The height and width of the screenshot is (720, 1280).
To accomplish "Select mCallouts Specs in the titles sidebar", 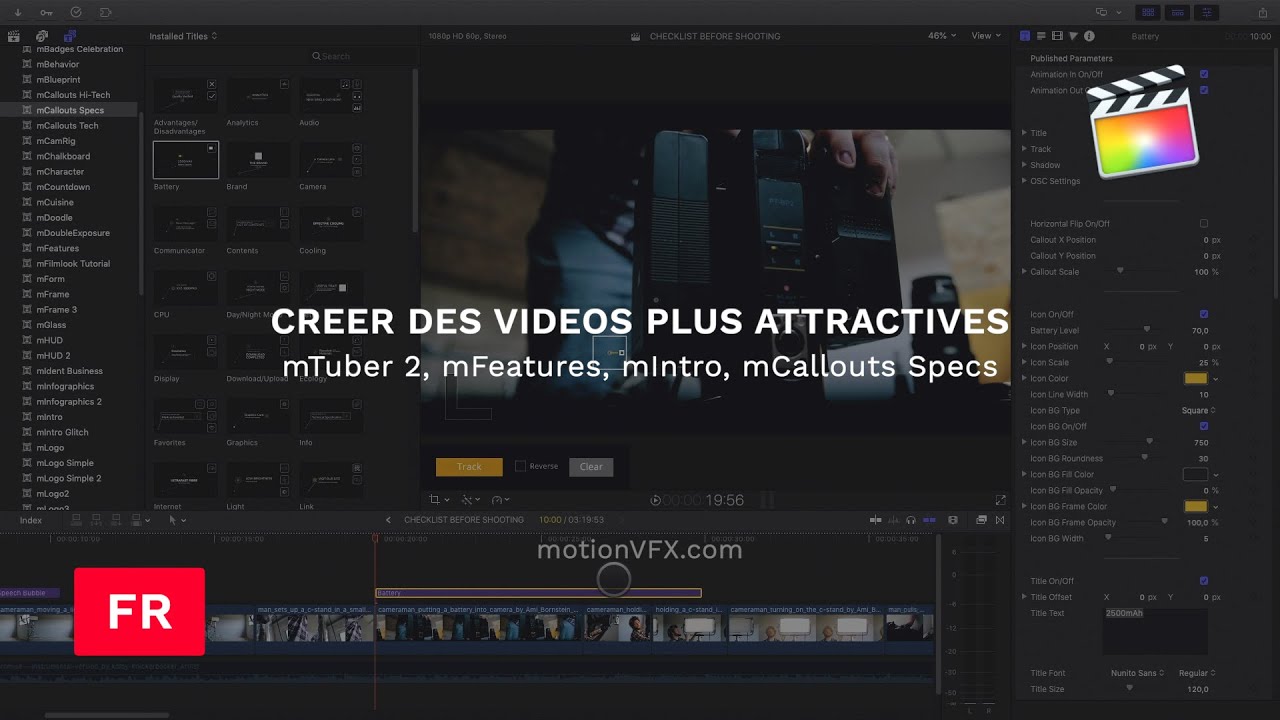I will click(x=69, y=110).
